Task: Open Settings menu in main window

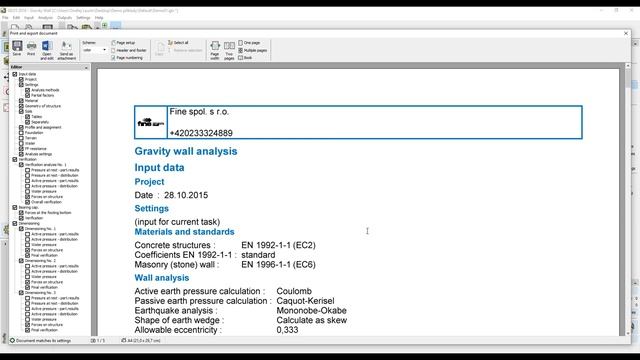Action: pos(83,18)
